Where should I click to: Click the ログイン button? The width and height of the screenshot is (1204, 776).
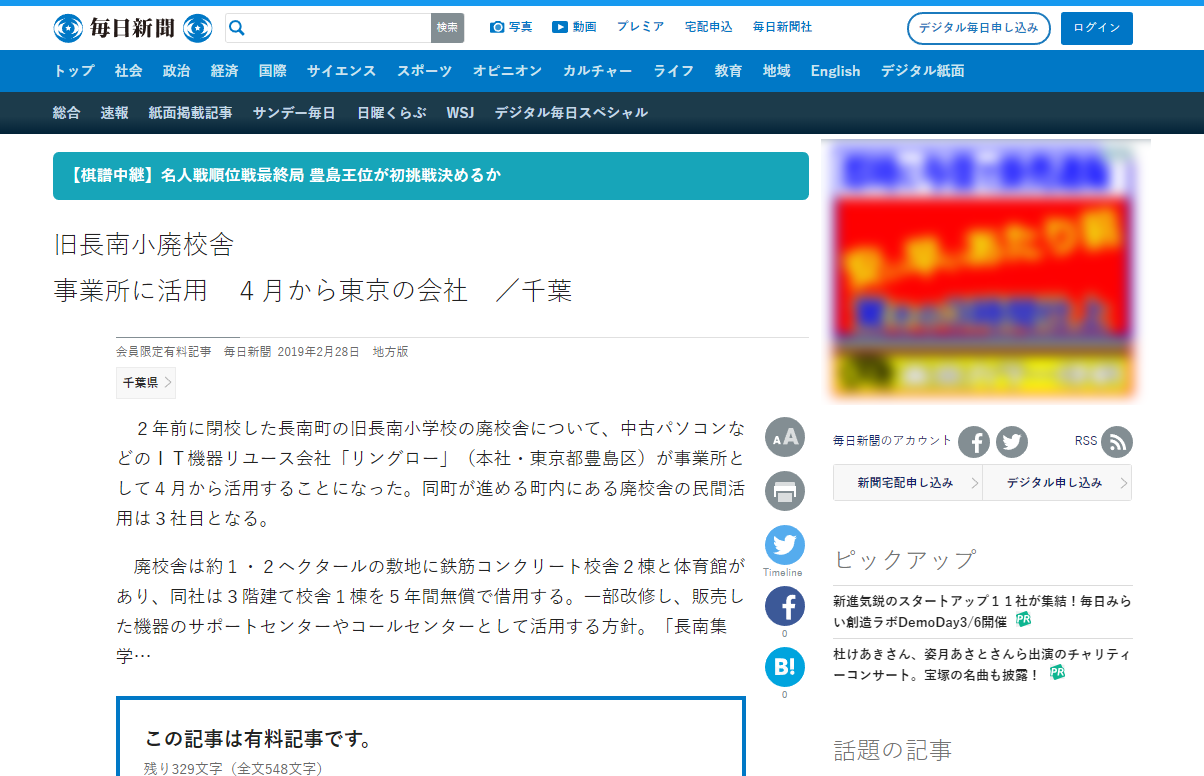1096,28
